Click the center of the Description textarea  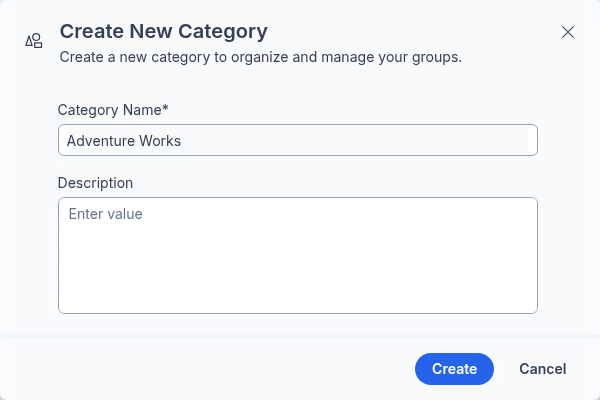[x=298, y=255]
